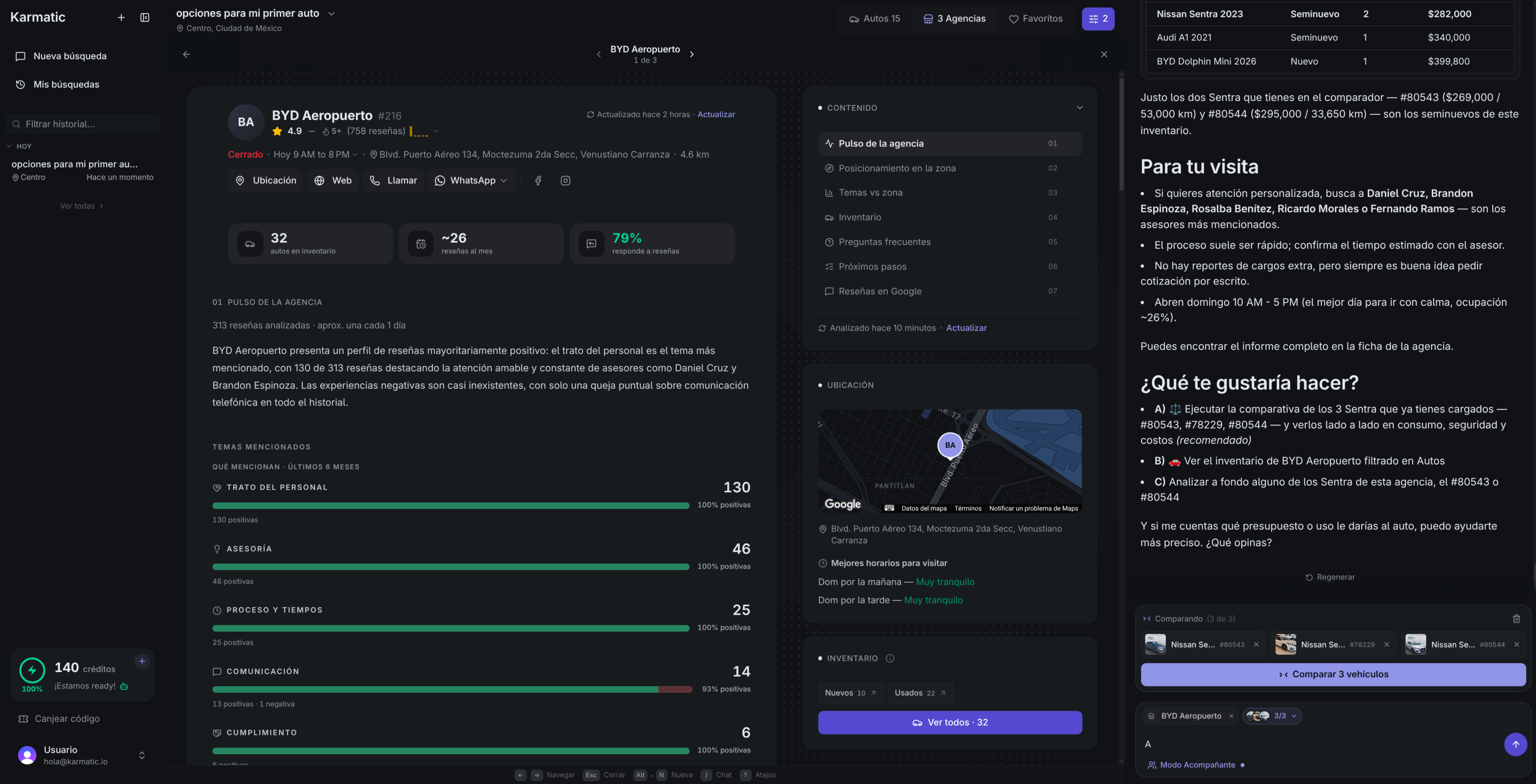Expand the search title dropdown
The width and height of the screenshot is (1536, 784).
click(332, 14)
